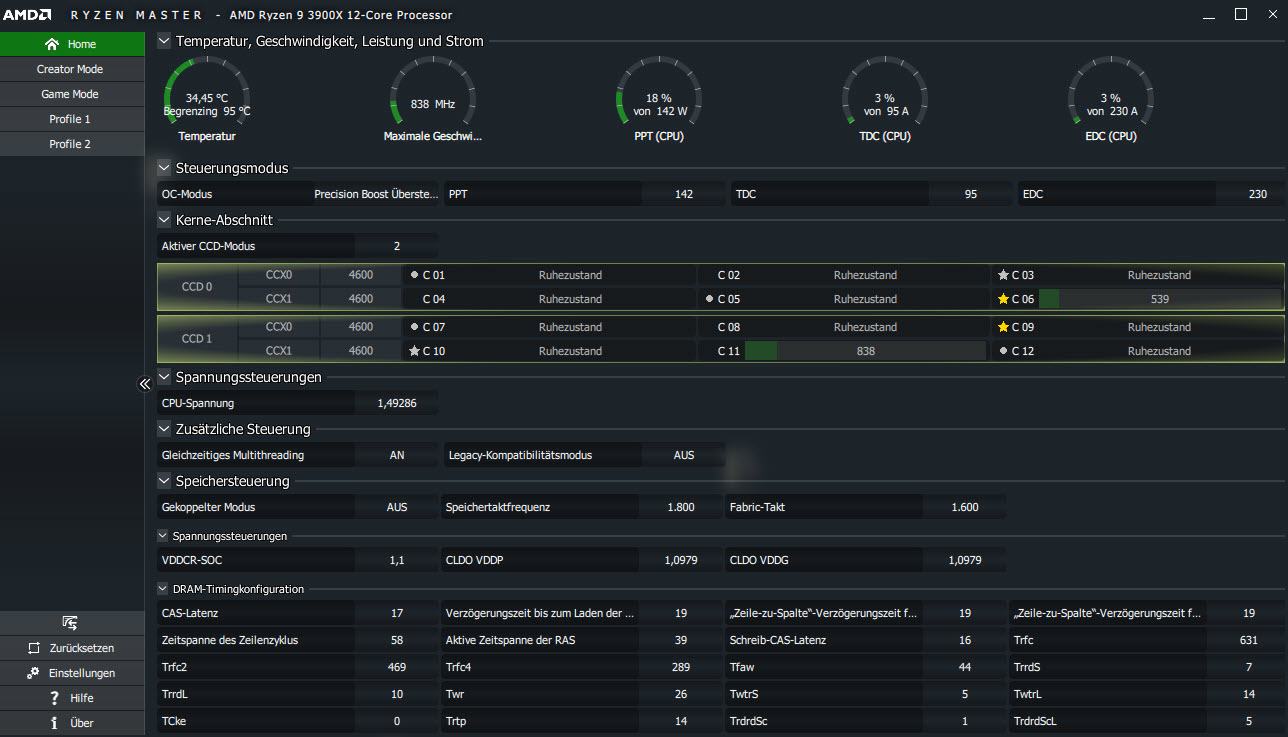This screenshot has height=737, width=1288.
Task: Click the Hilfe question mark icon
Action: 54,698
